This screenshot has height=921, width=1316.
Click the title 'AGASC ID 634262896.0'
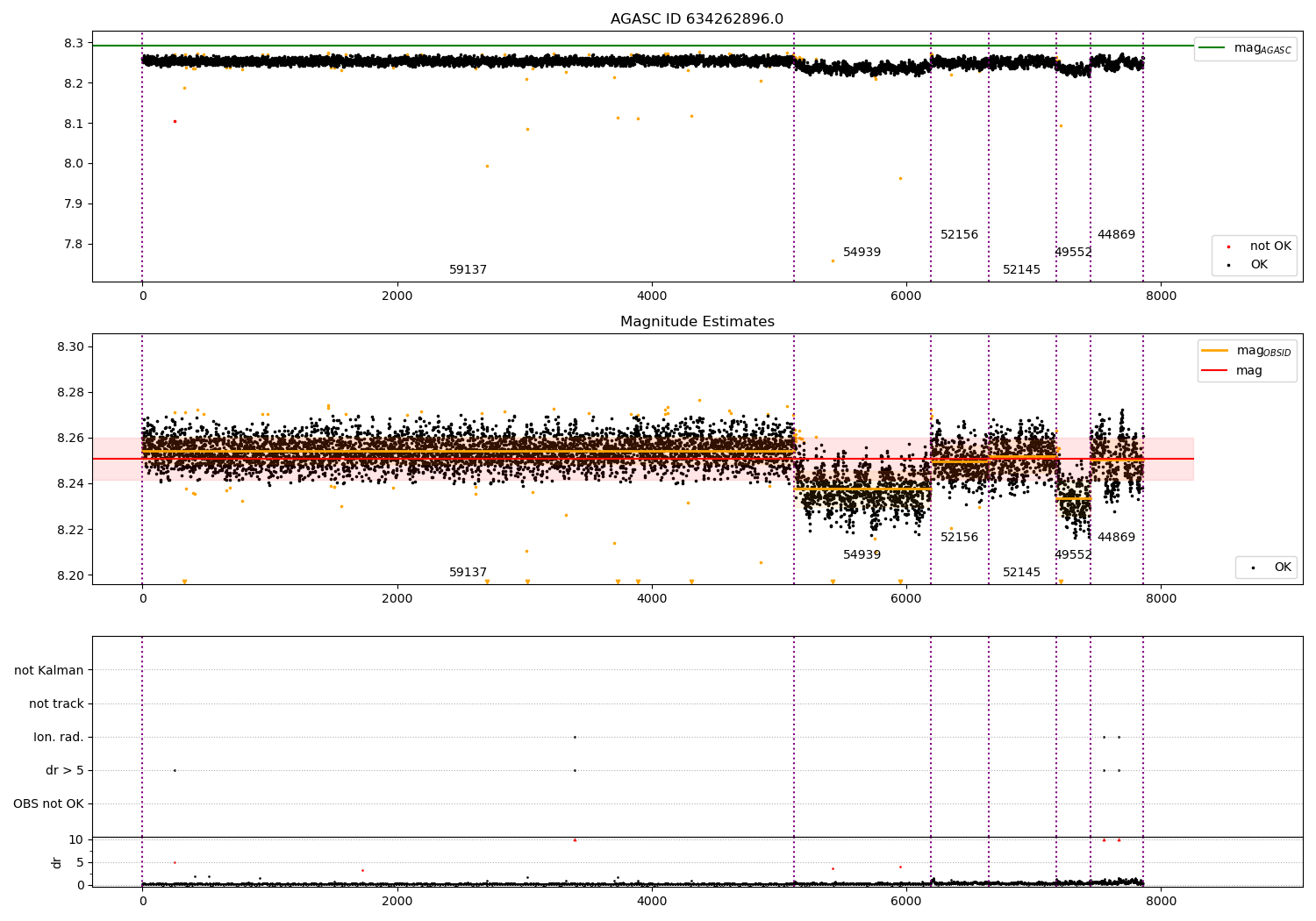tap(697, 19)
